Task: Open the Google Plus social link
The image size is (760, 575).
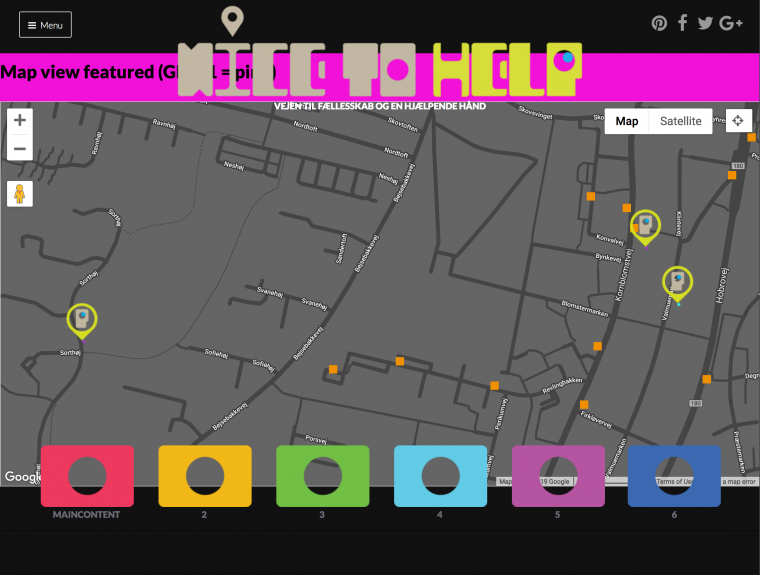Action: (x=731, y=23)
